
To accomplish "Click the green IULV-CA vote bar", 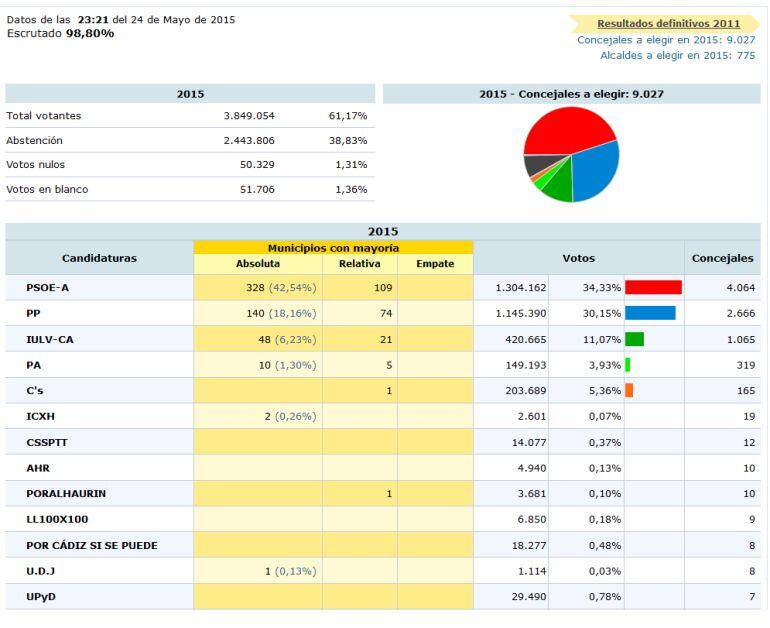I will click(633, 339).
